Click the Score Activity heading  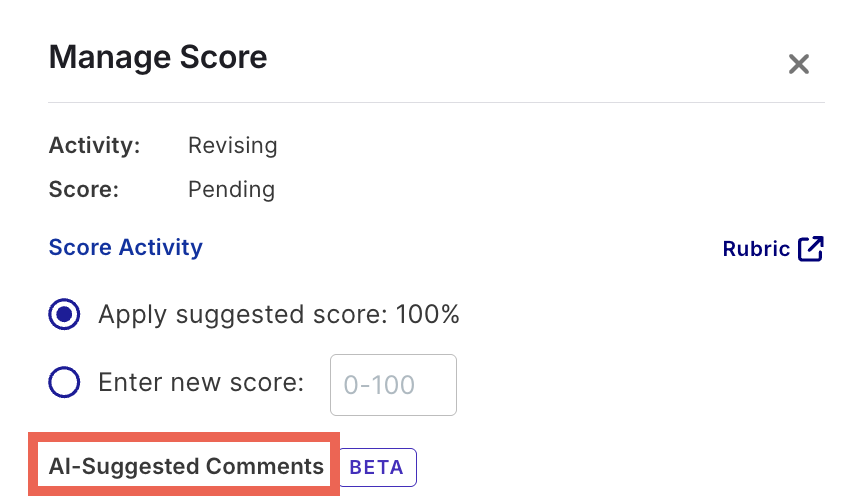tap(125, 247)
